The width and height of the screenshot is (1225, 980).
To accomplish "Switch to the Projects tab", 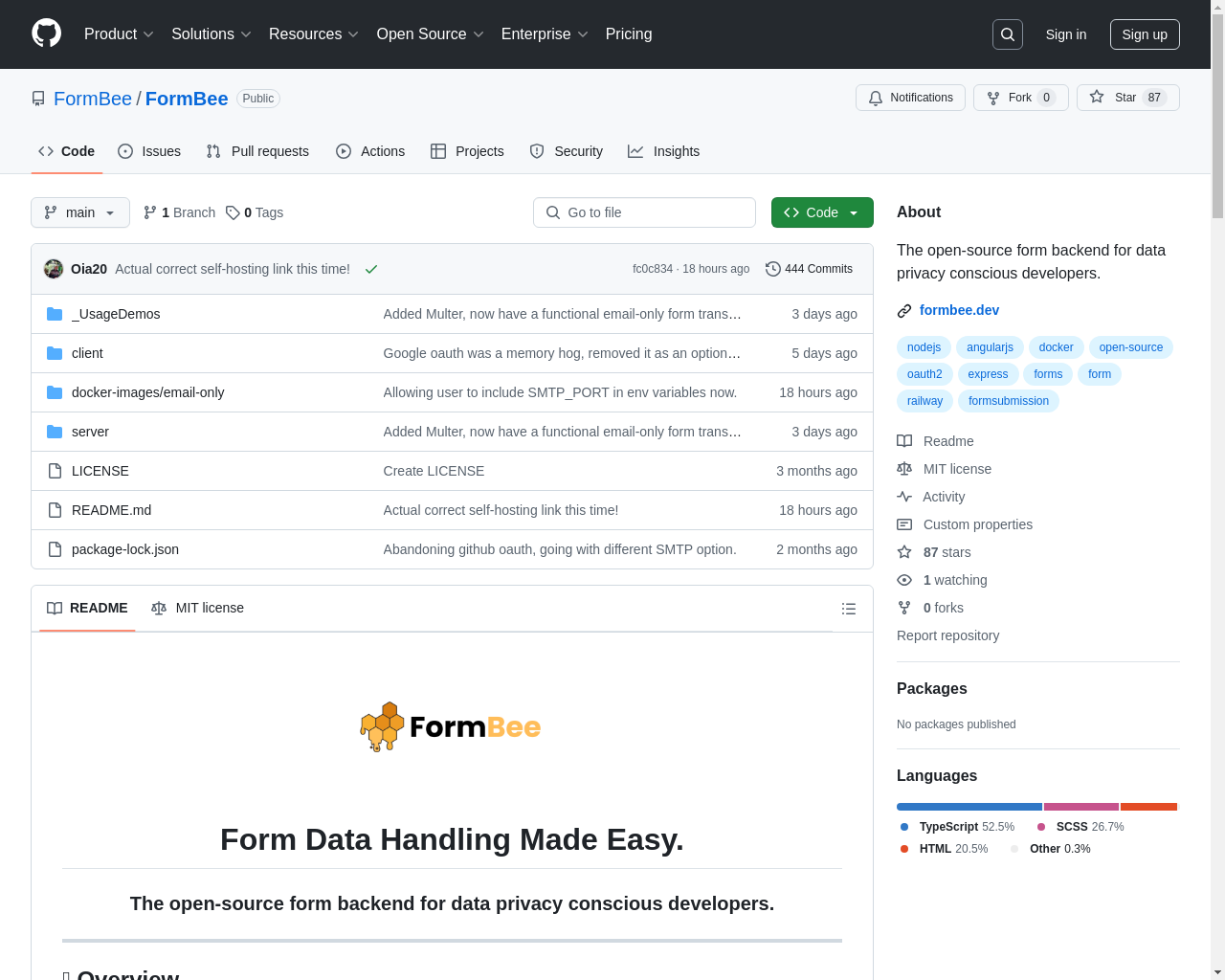I will pos(467,151).
